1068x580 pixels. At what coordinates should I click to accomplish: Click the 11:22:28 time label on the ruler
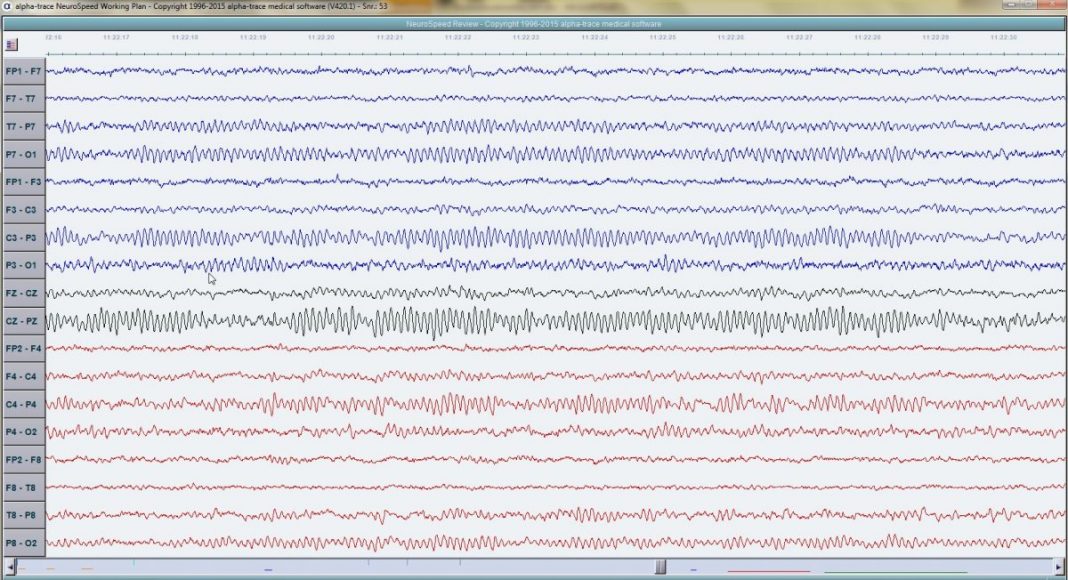[867, 37]
